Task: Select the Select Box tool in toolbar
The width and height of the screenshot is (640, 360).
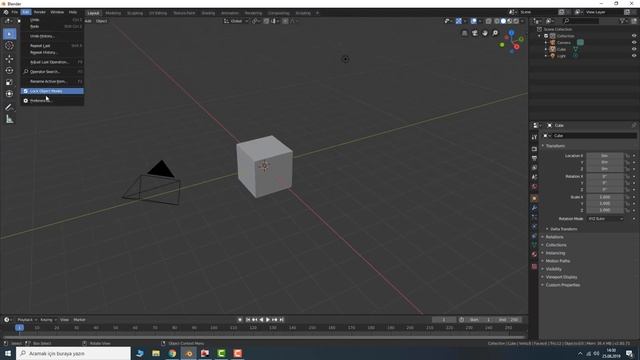Action: pos(9,33)
